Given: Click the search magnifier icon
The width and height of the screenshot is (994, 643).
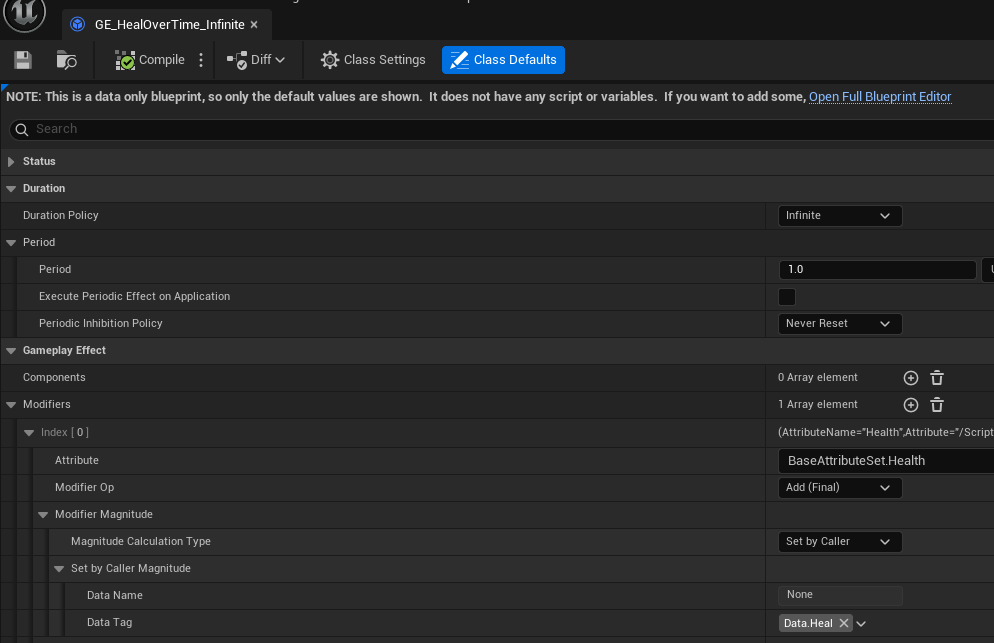Looking at the screenshot, I should click(x=22, y=129).
